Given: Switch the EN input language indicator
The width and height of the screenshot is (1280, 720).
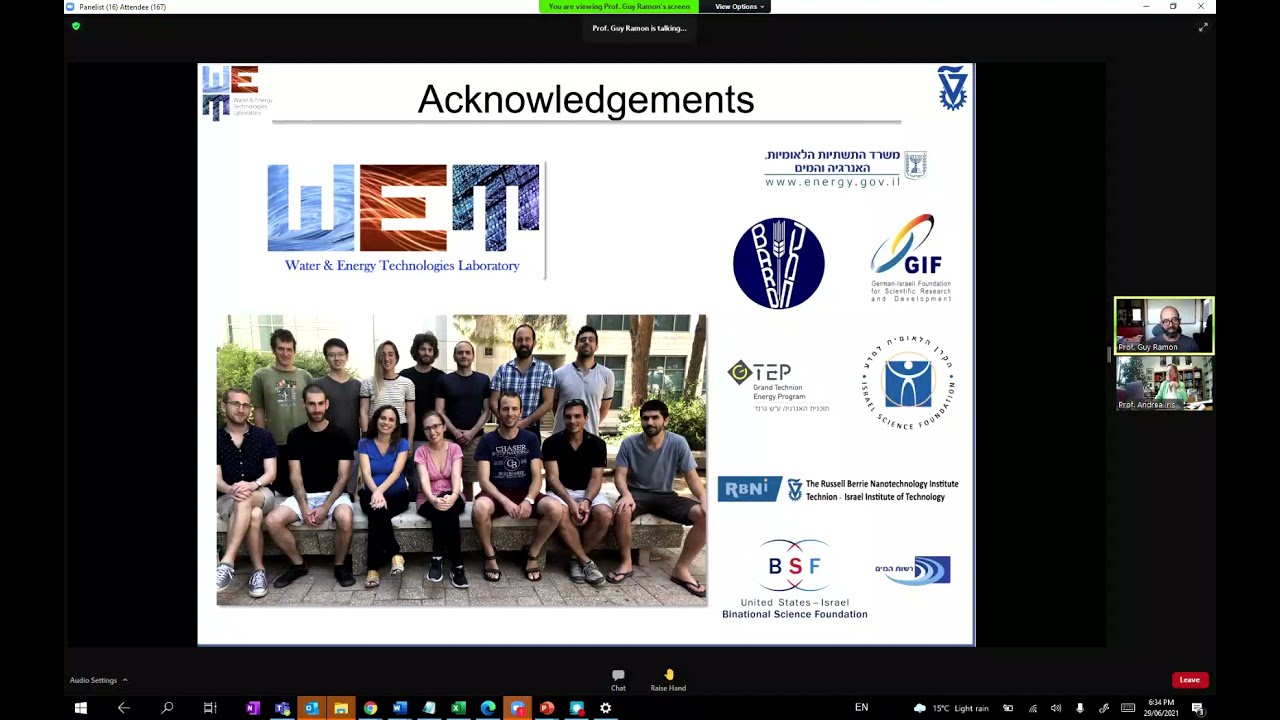Looking at the screenshot, I should [x=861, y=708].
